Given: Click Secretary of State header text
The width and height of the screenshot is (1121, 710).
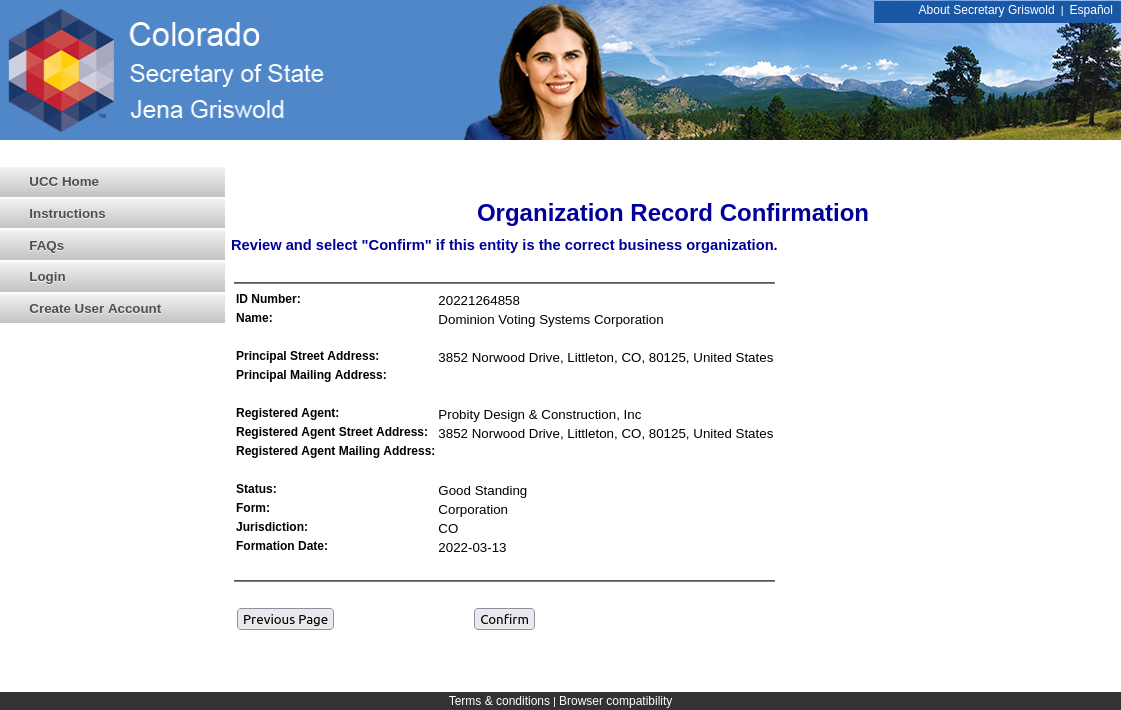Looking at the screenshot, I should pyautogui.click(x=227, y=73).
